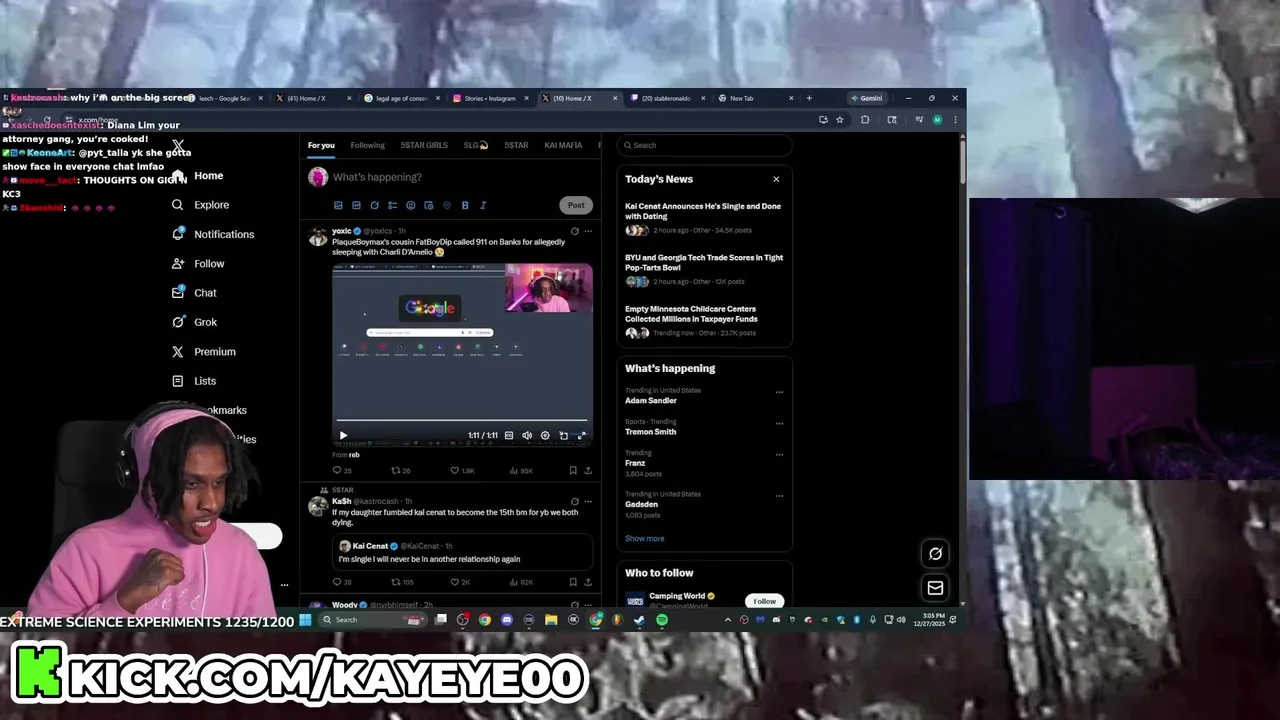Open Spotify from the taskbar
The height and width of the screenshot is (720, 1280).
(x=662, y=620)
